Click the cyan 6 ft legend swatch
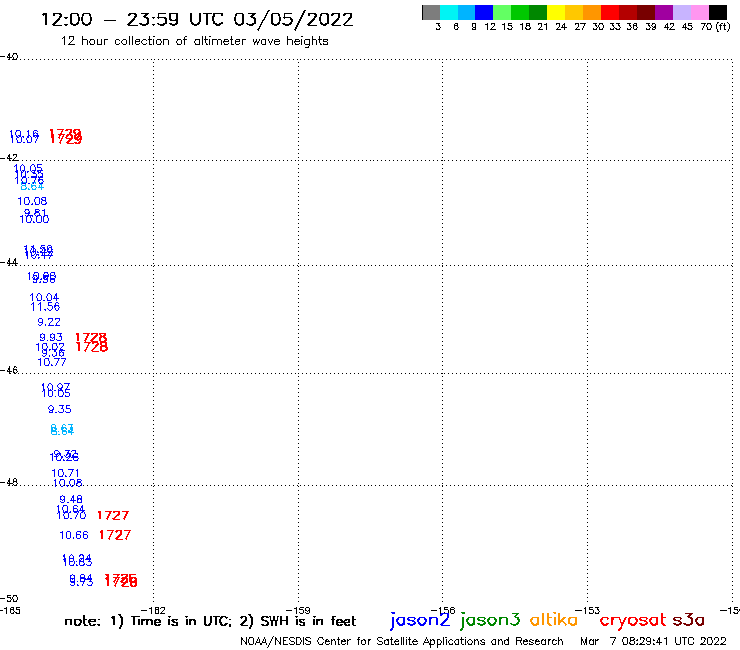This screenshot has width=740, height=650. (x=448, y=13)
